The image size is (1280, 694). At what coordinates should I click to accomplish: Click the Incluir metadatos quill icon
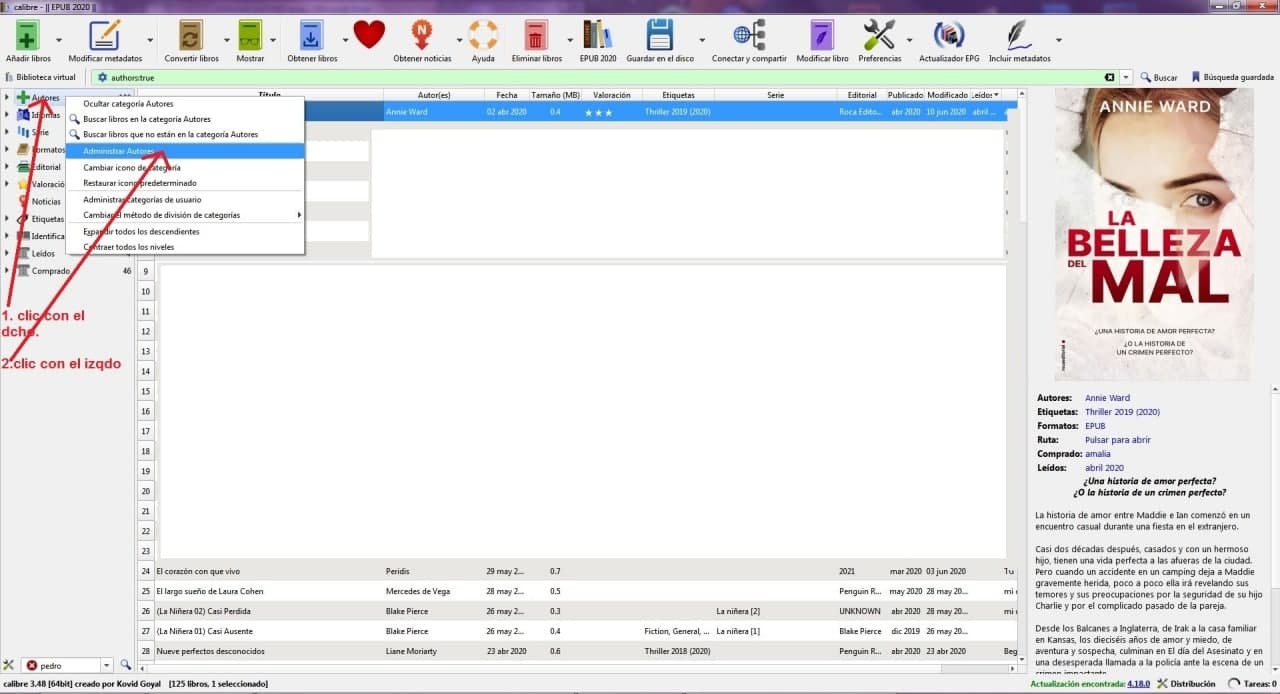(1019, 35)
